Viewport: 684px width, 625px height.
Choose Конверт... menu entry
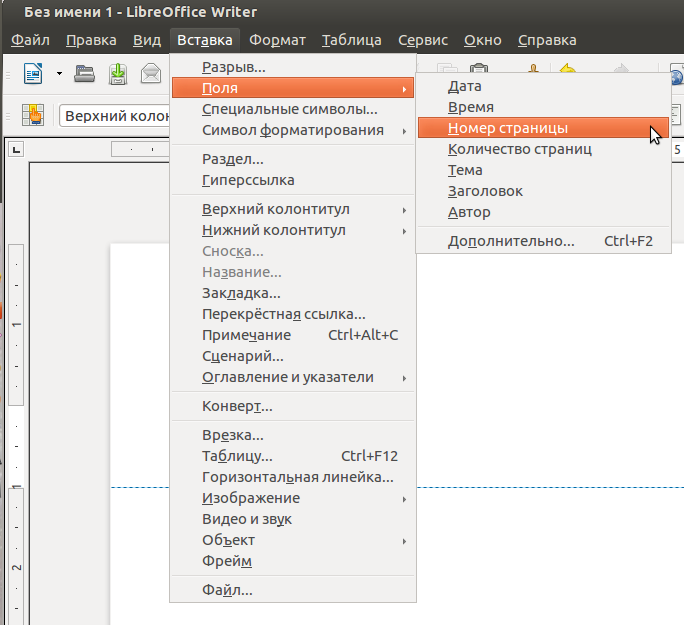tap(293, 406)
